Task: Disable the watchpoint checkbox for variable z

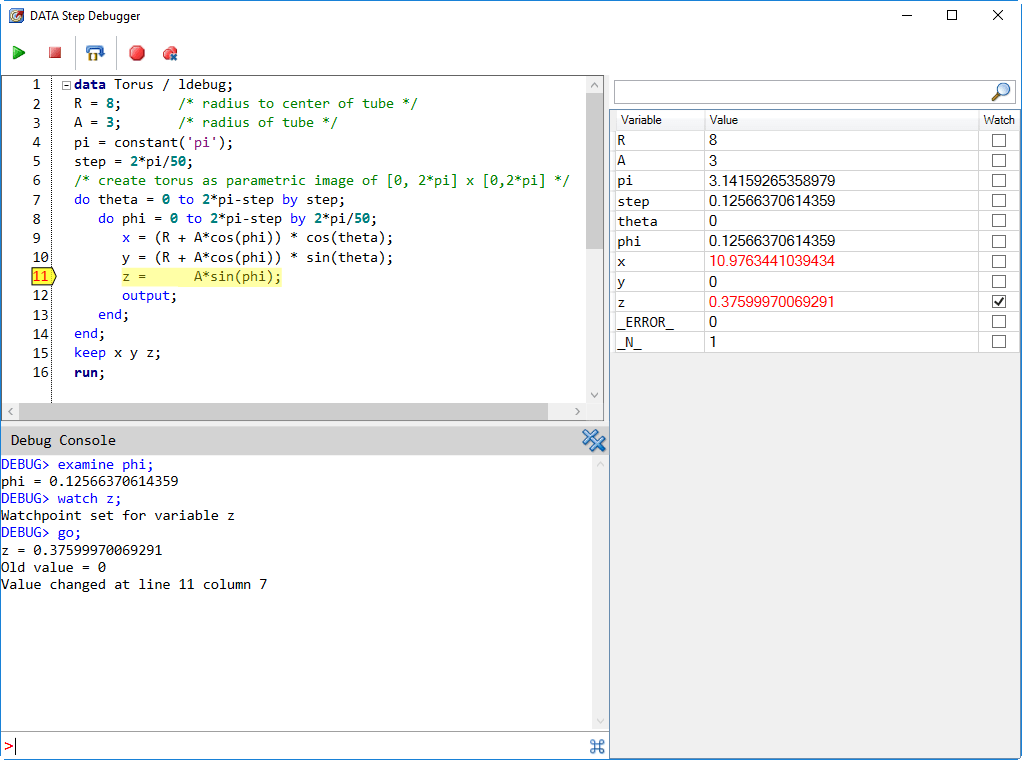Action: pyautogui.click(x=997, y=301)
